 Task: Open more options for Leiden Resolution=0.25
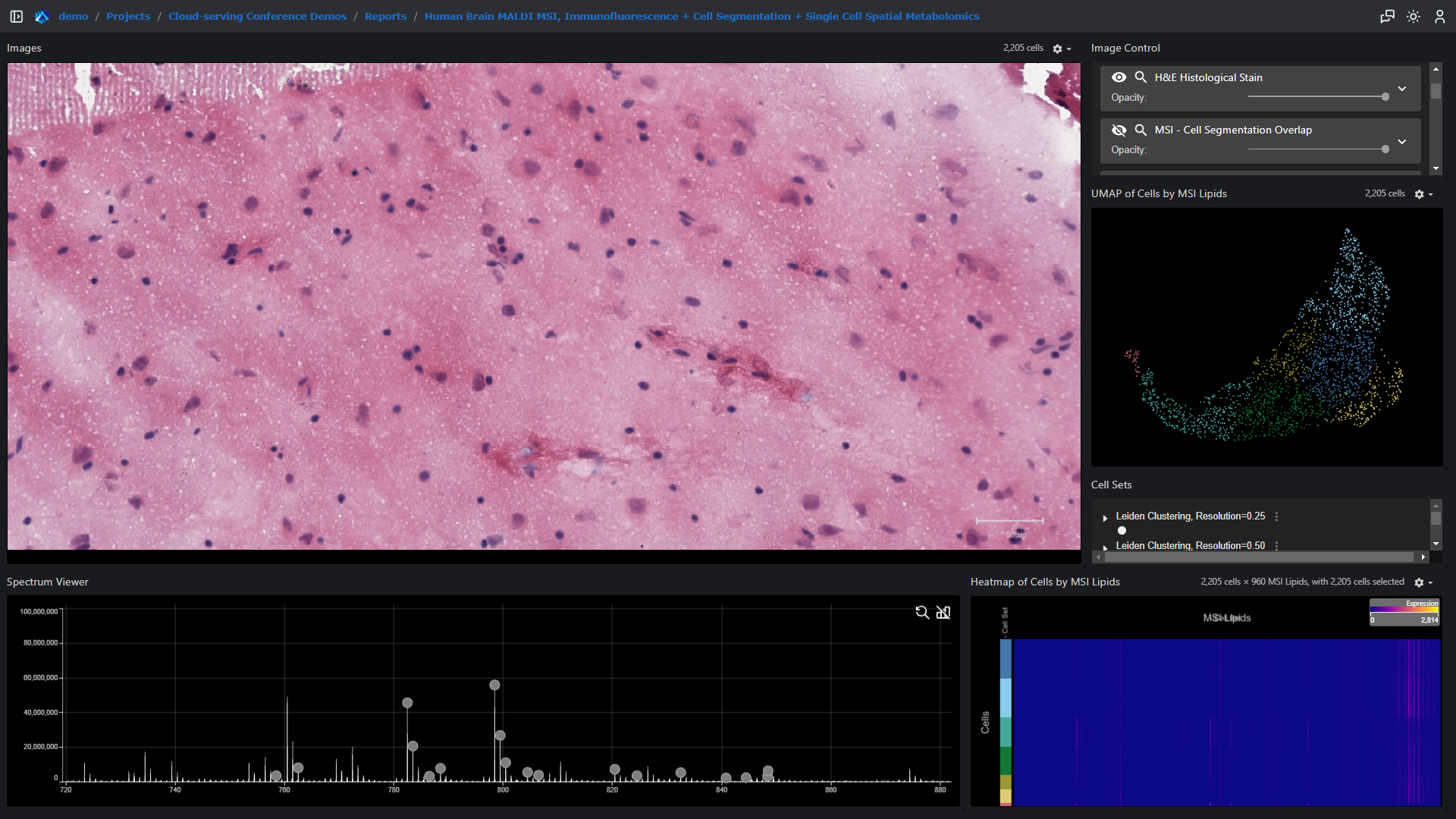[x=1276, y=516]
